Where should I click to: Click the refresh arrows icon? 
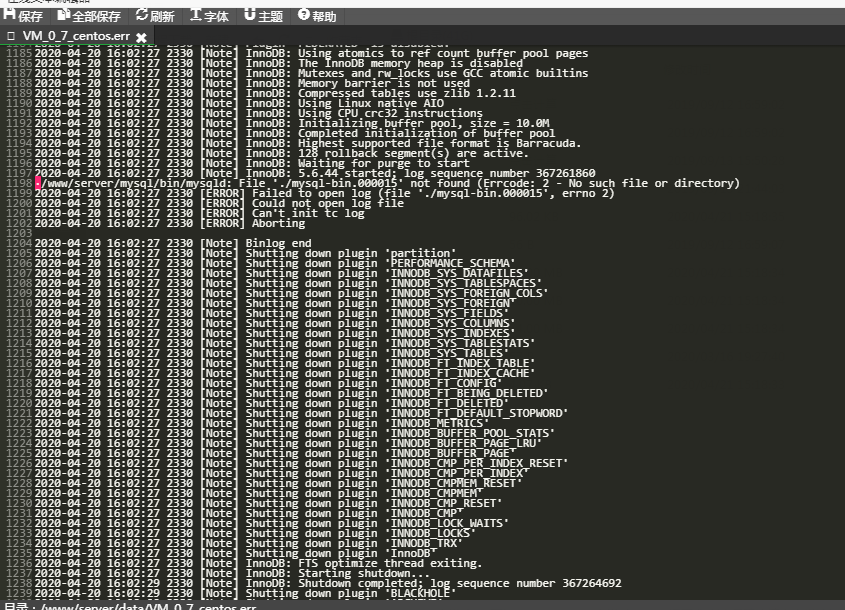coord(142,15)
